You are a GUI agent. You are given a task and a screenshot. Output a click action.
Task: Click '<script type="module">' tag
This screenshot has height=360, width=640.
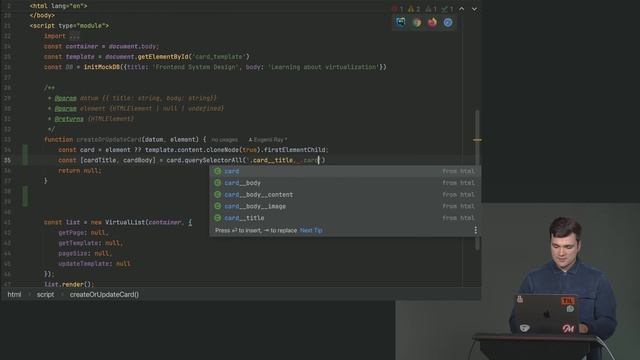point(69,26)
